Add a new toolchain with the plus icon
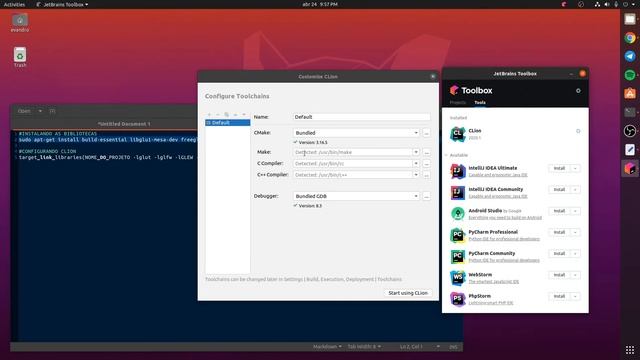This screenshot has width=640, height=360. click(x=209, y=115)
